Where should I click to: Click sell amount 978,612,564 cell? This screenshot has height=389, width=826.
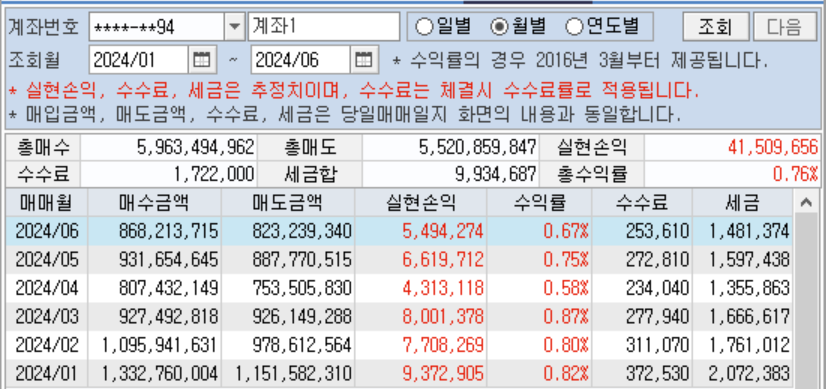(288, 345)
